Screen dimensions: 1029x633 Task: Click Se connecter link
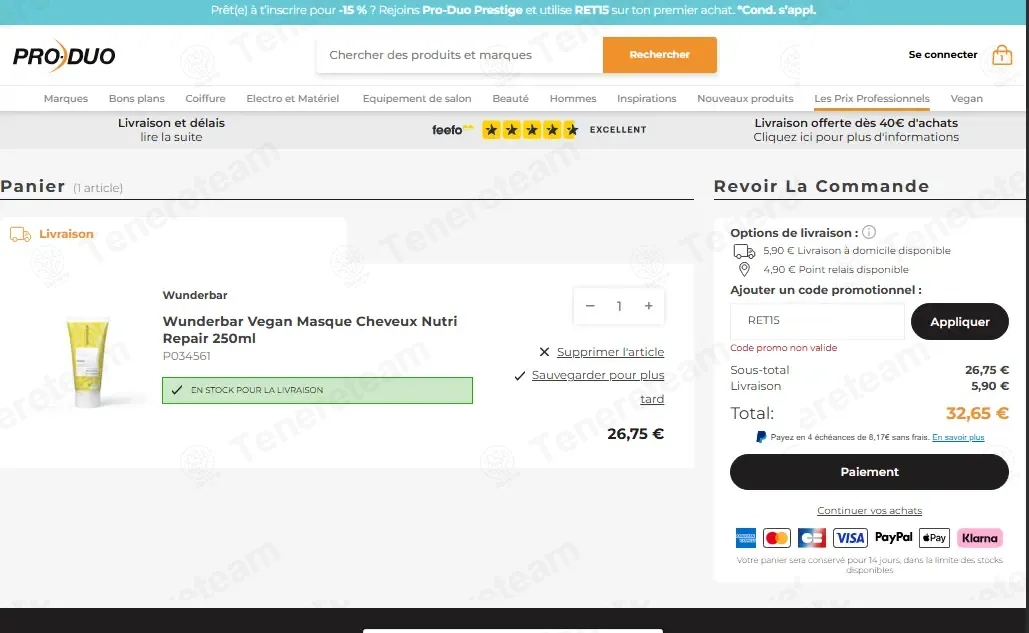click(x=942, y=54)
